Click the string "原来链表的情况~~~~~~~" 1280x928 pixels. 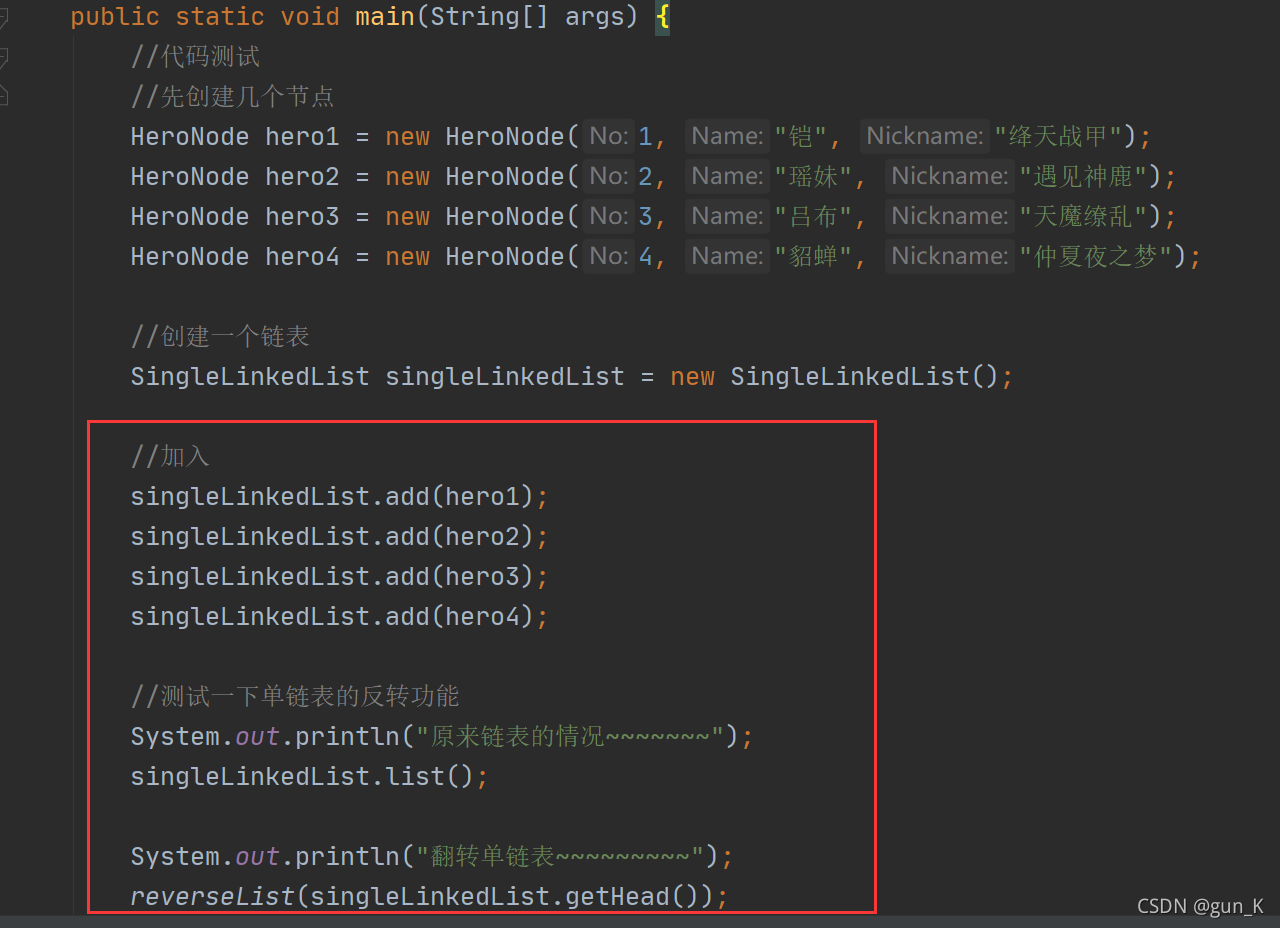[x=570, y=737]
